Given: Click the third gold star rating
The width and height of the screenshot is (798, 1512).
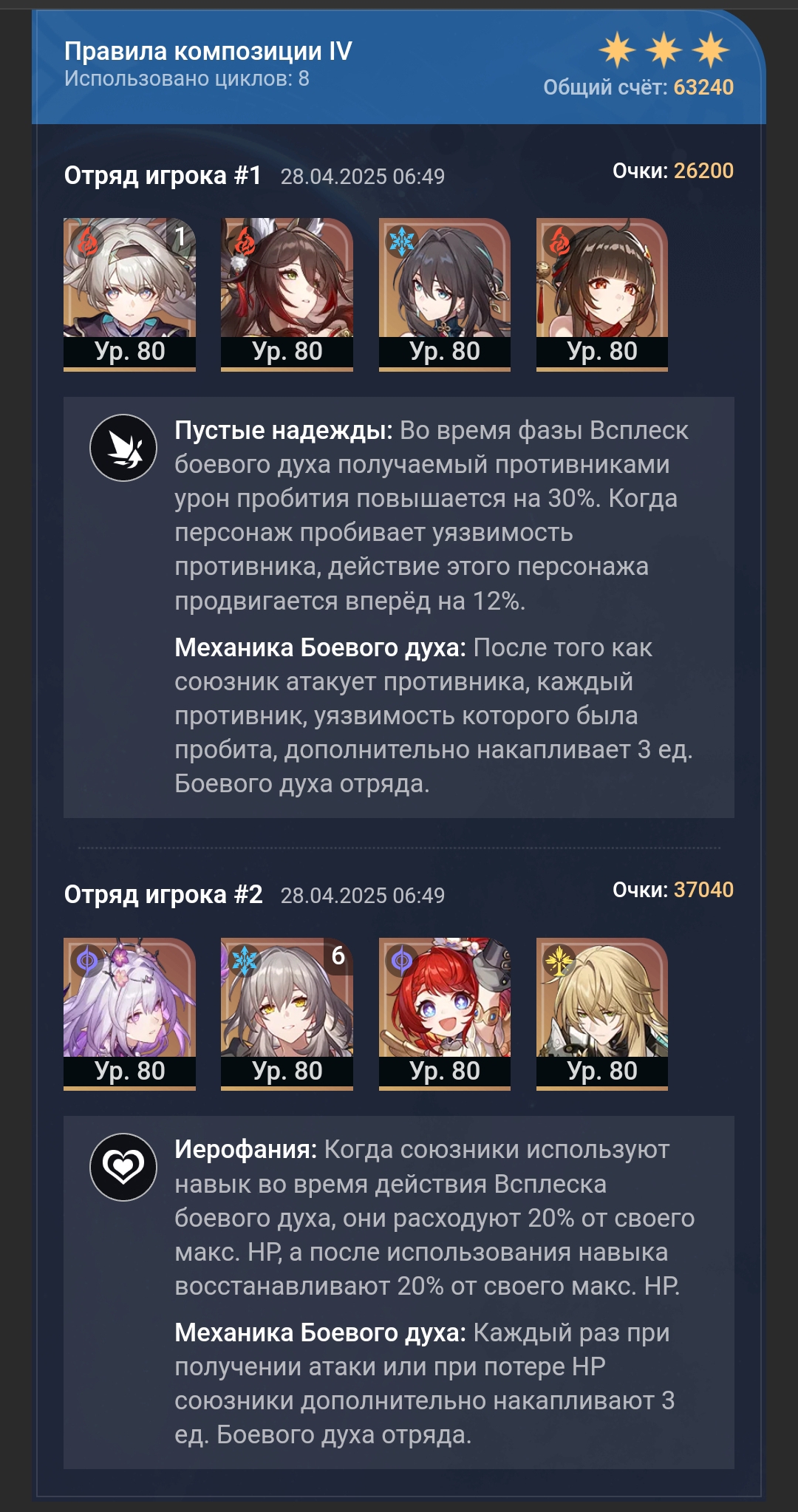Looking at the screenshot, I should tap(711, 50).
